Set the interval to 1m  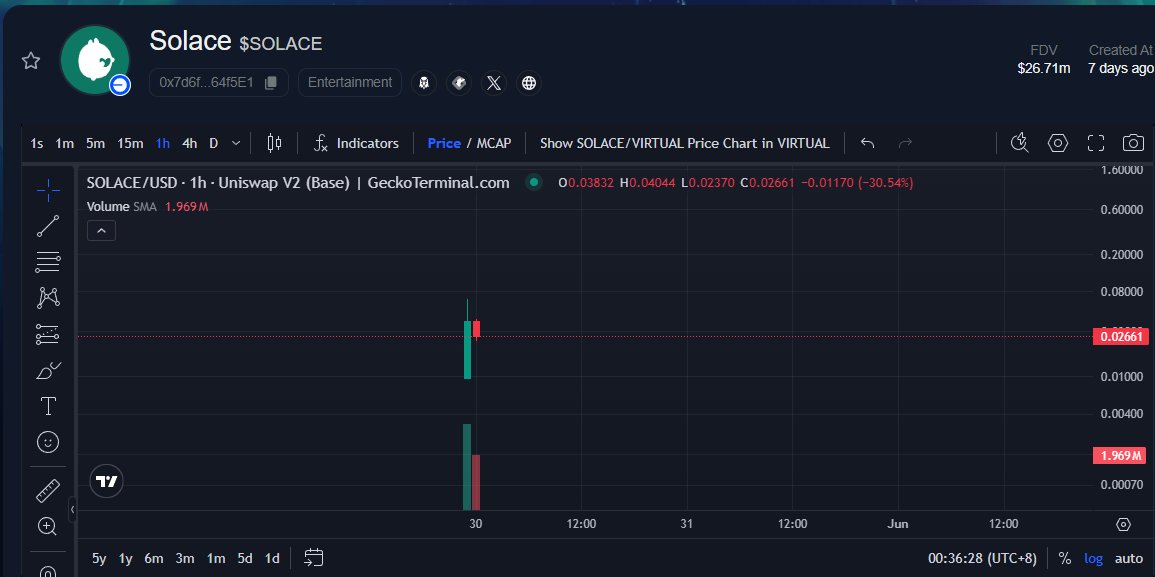(x=65, y=143)
